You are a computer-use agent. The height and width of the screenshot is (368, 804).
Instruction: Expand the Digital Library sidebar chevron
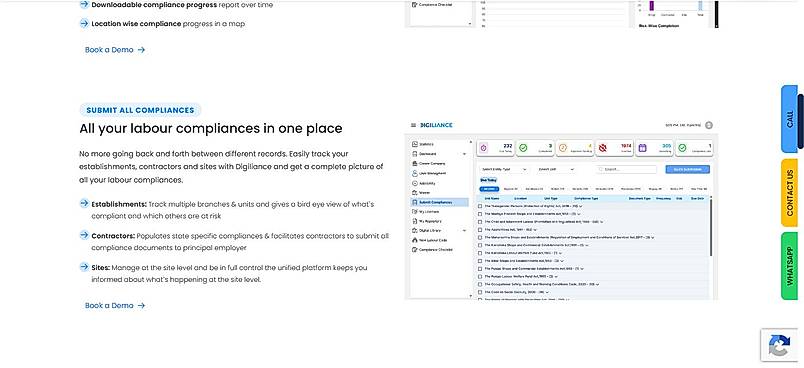coord(465,231)
